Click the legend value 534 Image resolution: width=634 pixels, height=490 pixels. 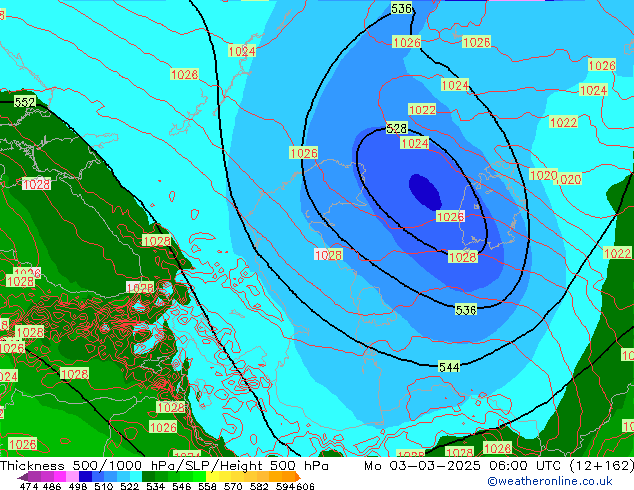tap(156, 486)
